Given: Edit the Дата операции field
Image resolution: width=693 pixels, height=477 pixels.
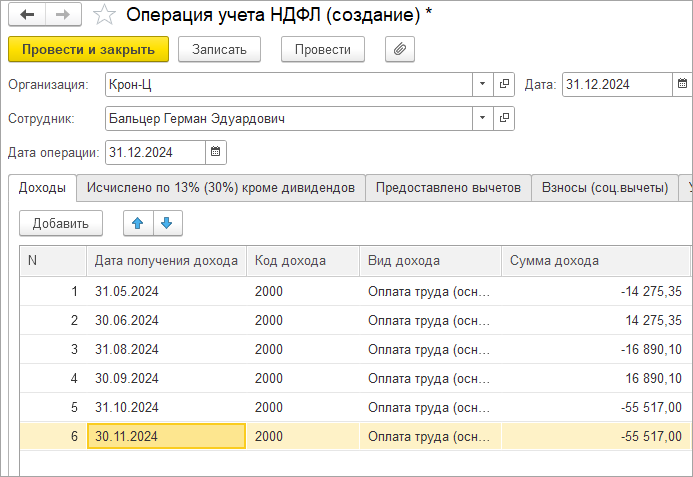Looking at the screenshot, I should coord(155,152).
